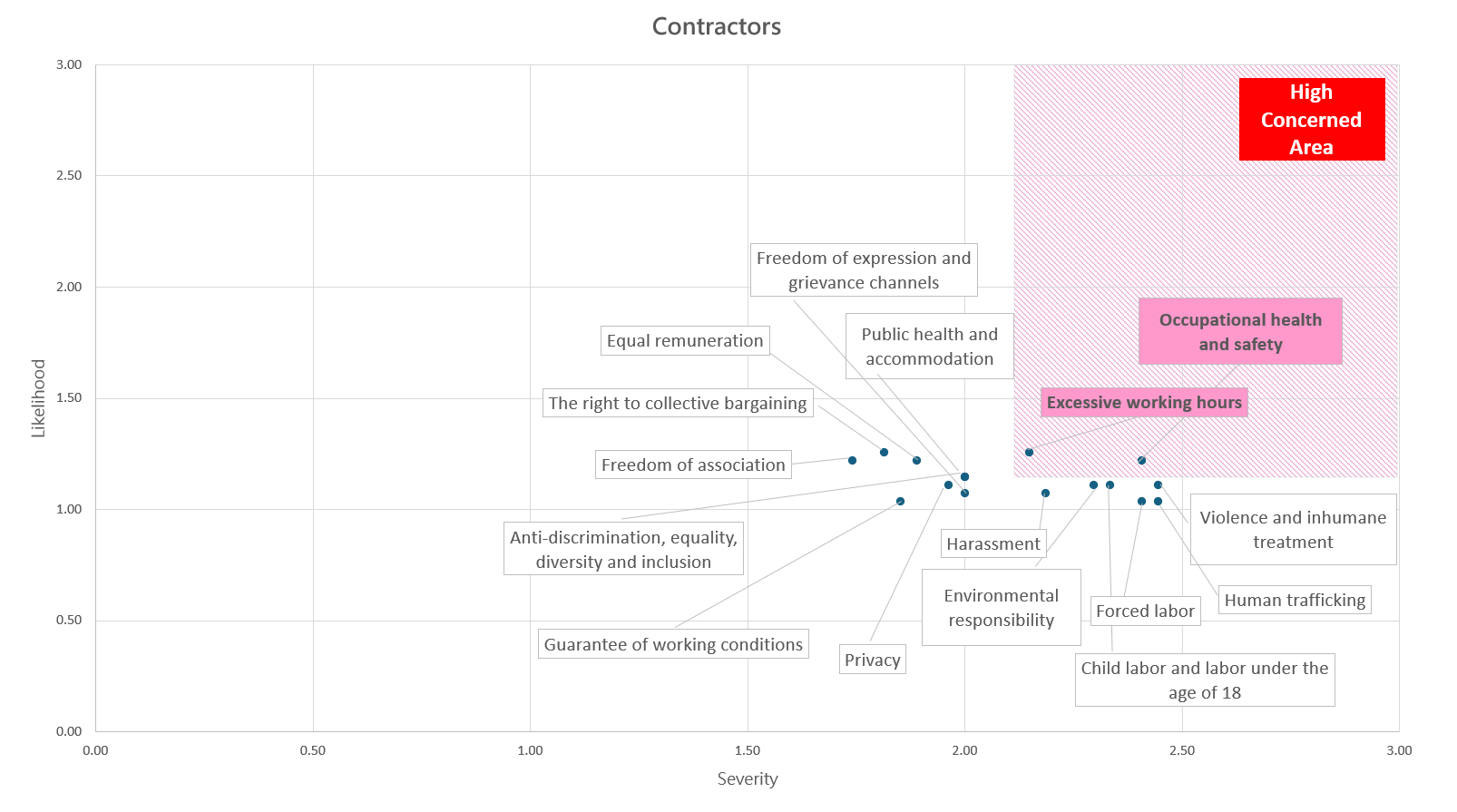1457x812 pixels.
Task: Click the "Freedom of expression and grievance channels" label
Action: [863, 270]
